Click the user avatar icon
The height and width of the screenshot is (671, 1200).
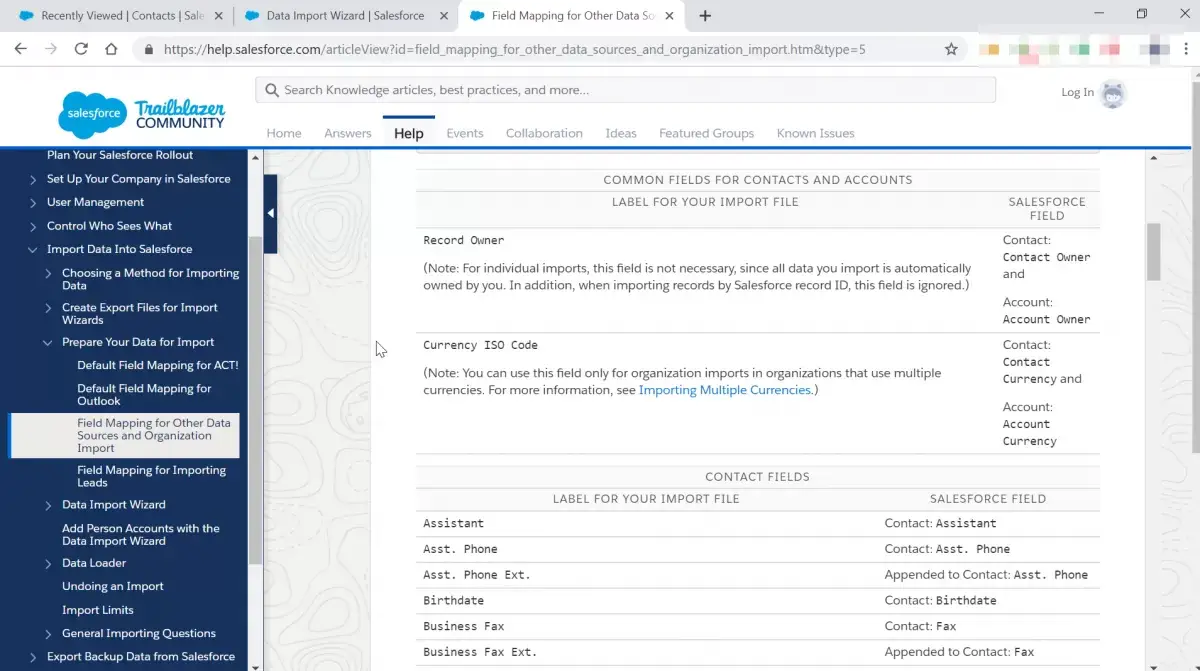tap(1113, 93)
